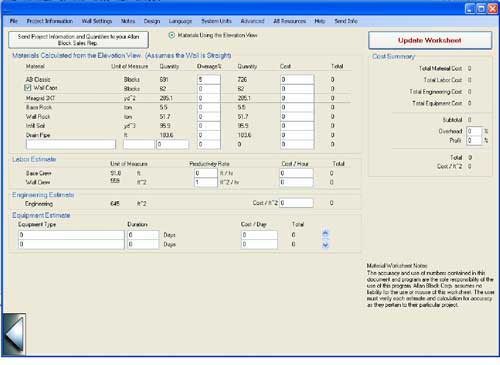Open the File menu
Image resolution: width=500 pixels, height=365 pixels.
(14, 21)
